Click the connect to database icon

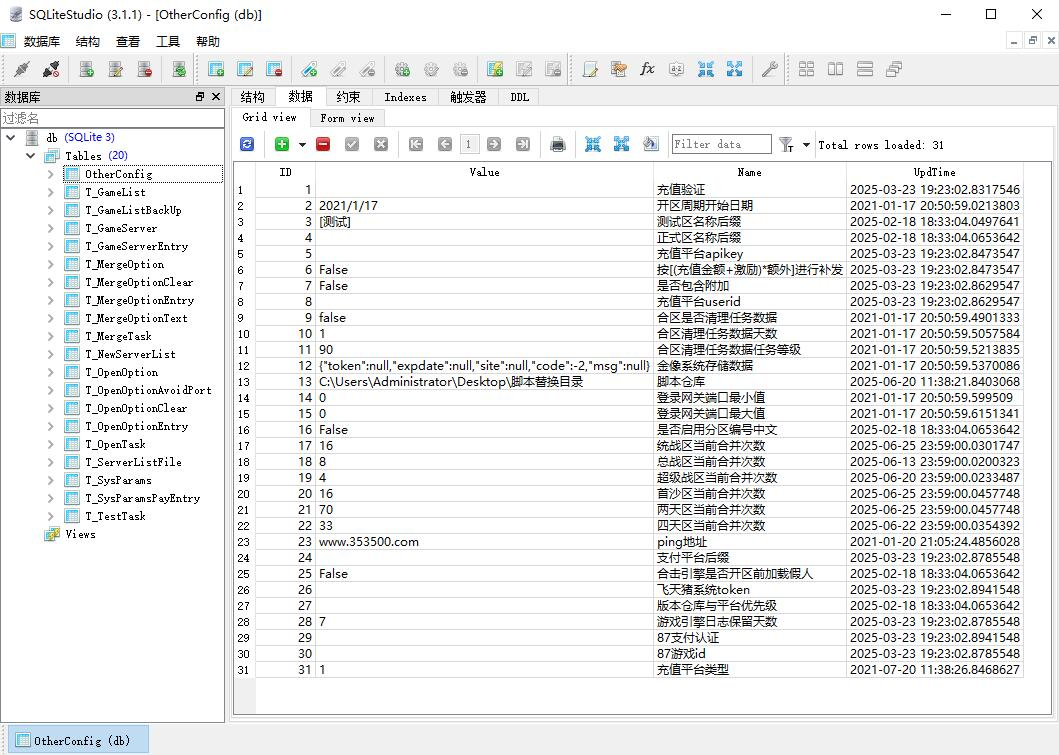click(x=21, y=69)
